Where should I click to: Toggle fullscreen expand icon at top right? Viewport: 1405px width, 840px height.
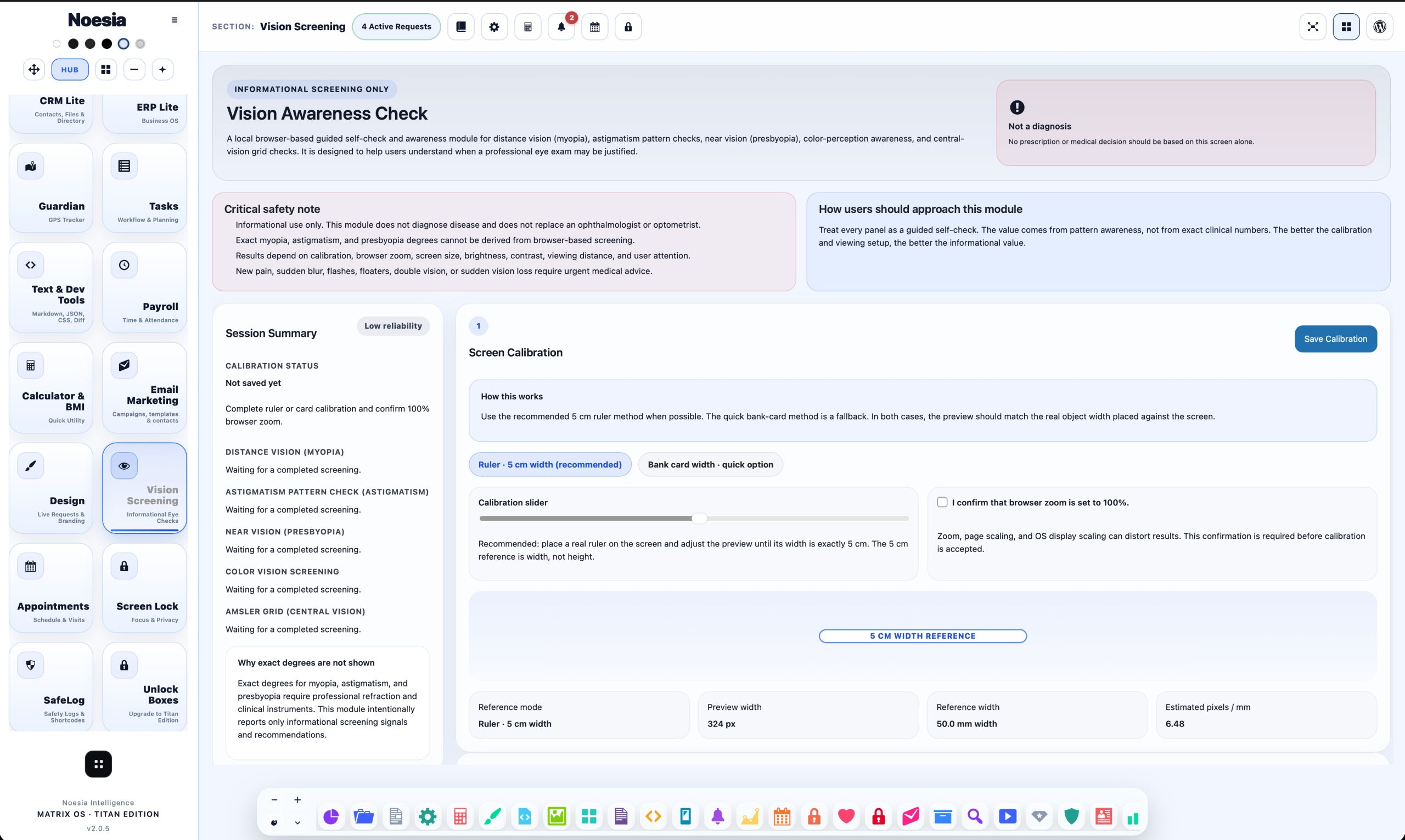1313,26
